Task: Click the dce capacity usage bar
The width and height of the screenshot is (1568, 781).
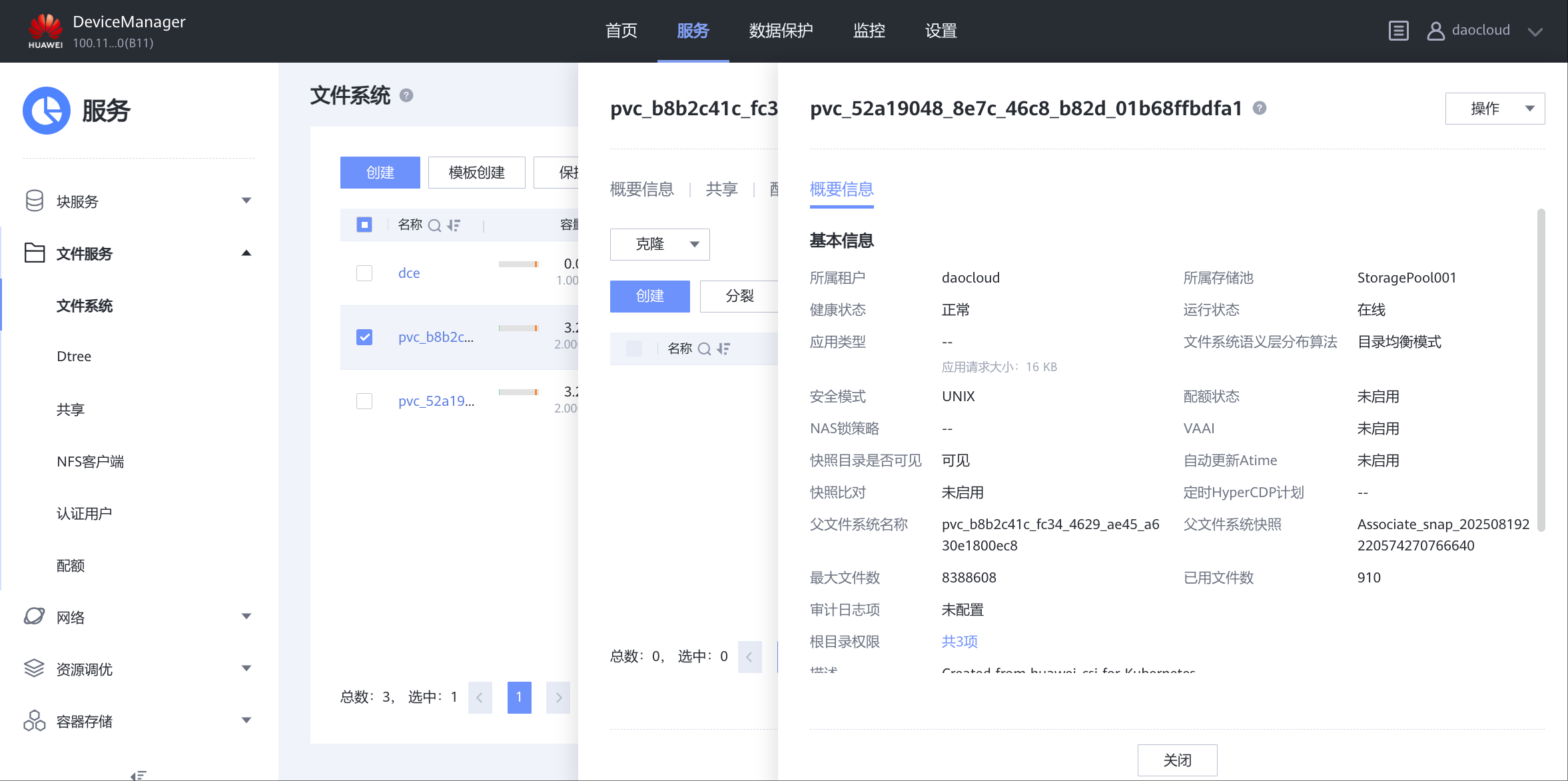Action: (518, 264)
